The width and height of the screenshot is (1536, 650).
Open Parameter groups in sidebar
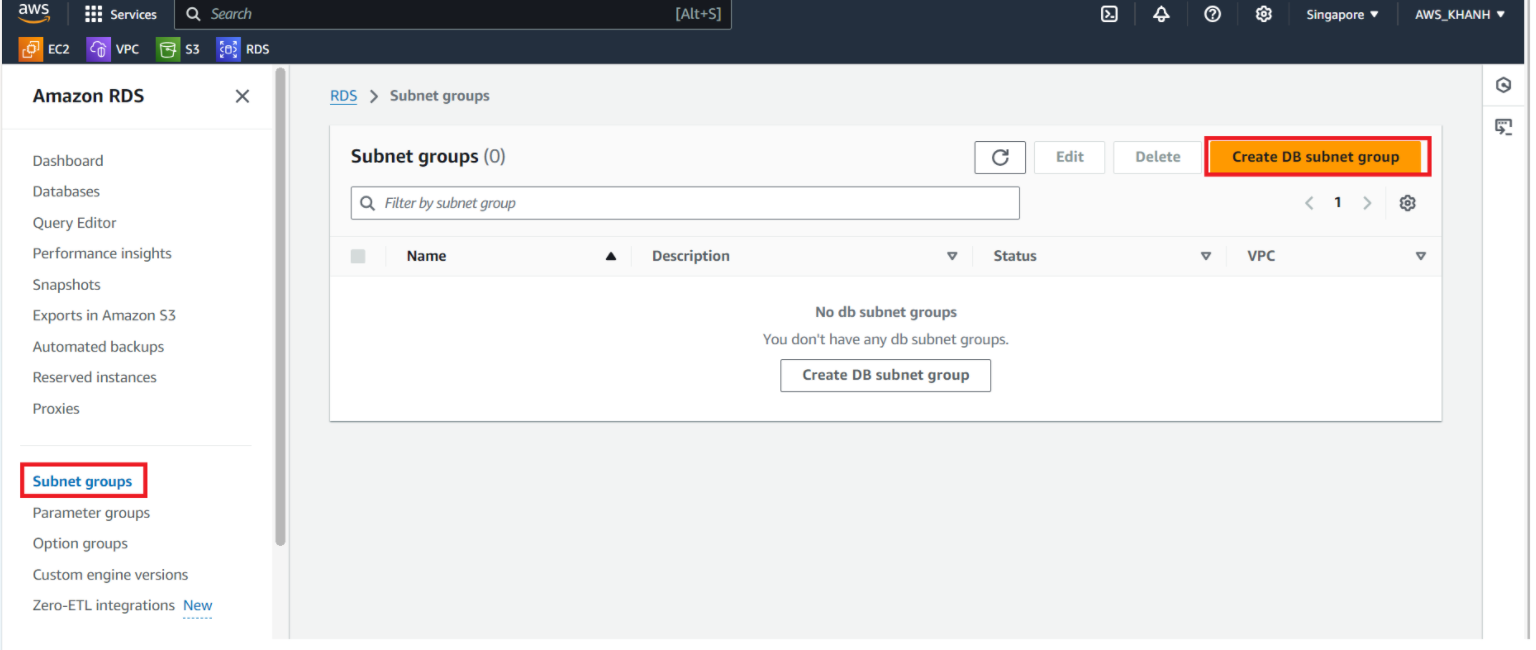[91, 513]
